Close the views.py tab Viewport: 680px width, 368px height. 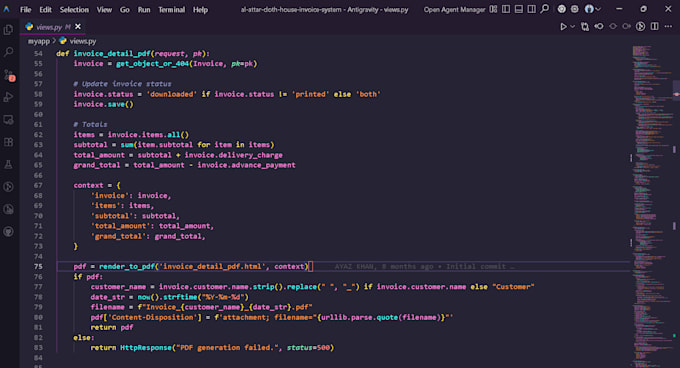[78, 26]
